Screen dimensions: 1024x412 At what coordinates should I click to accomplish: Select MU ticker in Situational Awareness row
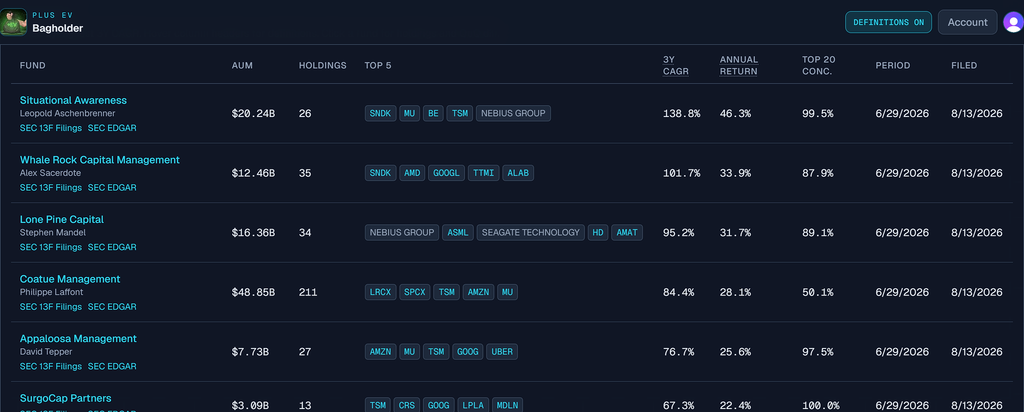point(409,114)
